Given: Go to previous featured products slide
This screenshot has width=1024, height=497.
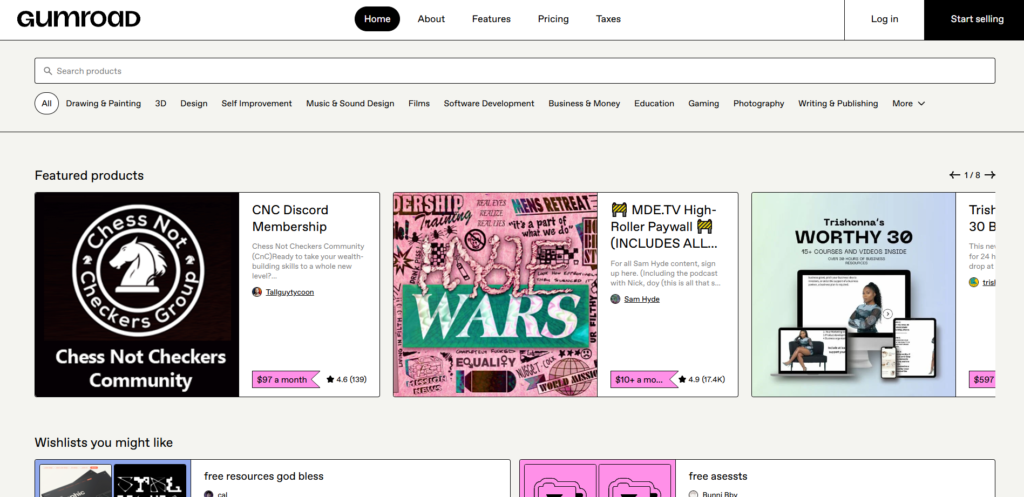Looking at the screenshot, I should tap(954, 175).
